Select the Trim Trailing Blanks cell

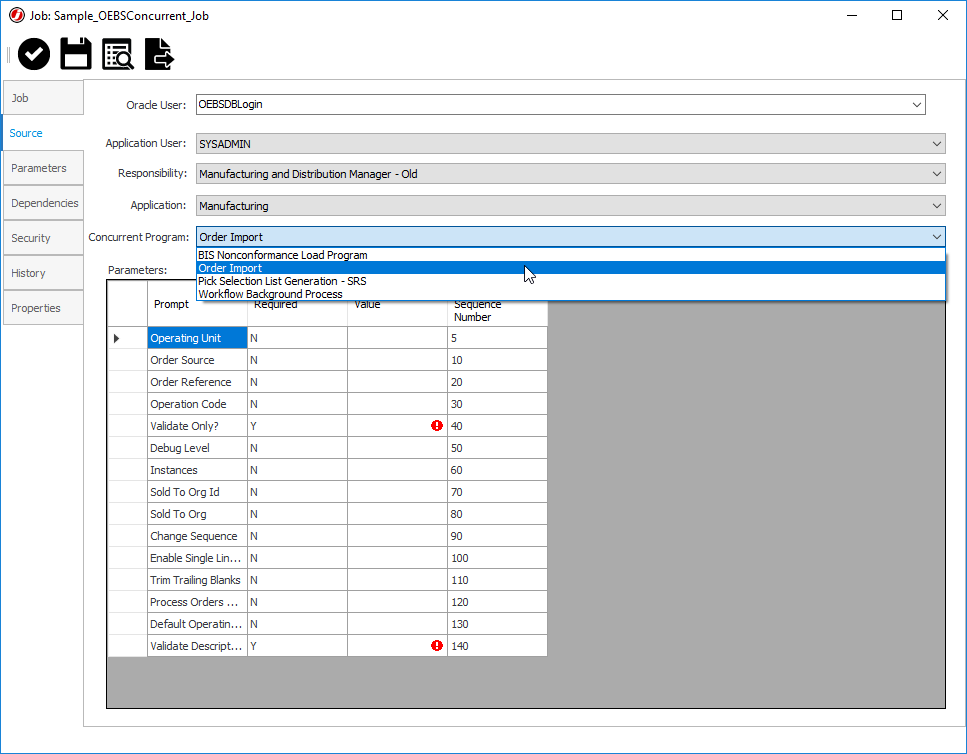pos(197,580)
